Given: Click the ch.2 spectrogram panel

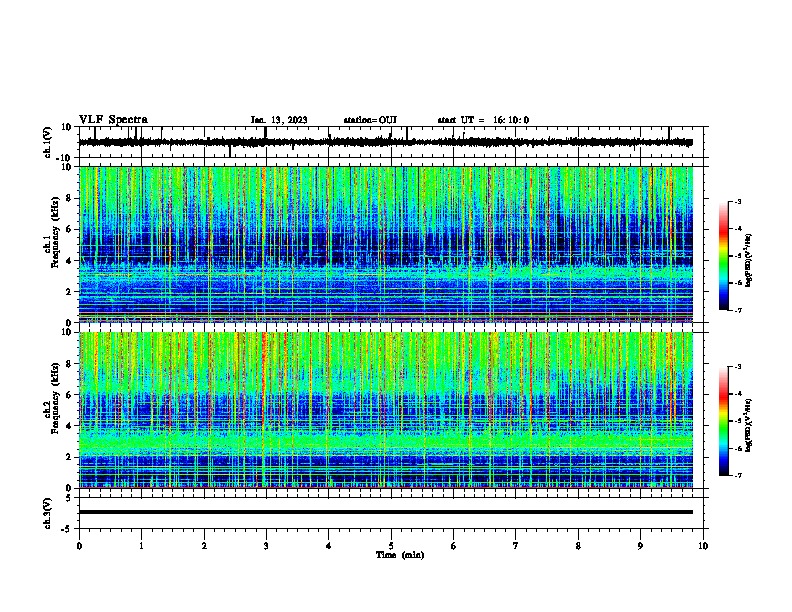Looking at the screenshot, I should coord(385,410).
